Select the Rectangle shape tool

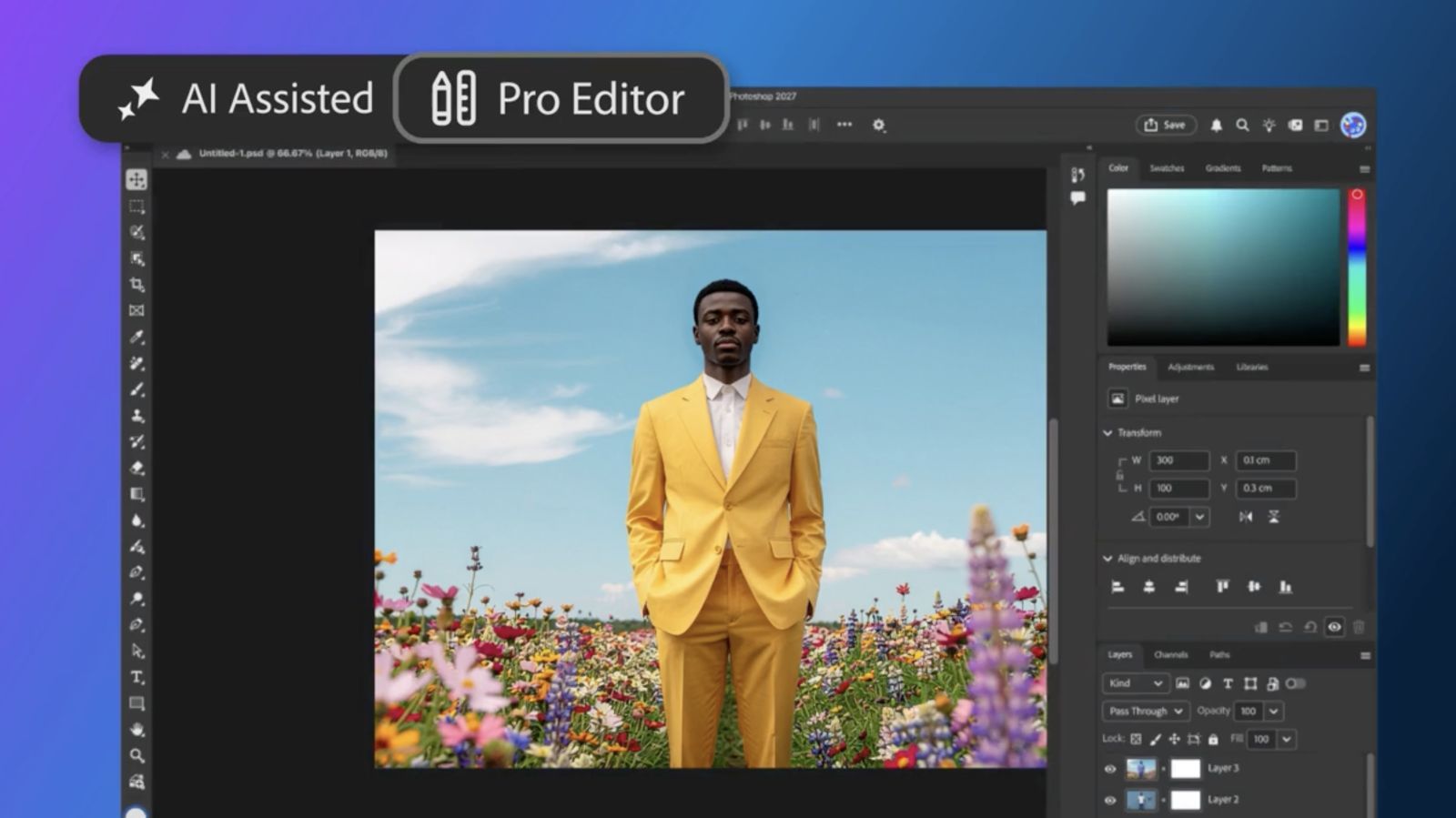136,703
